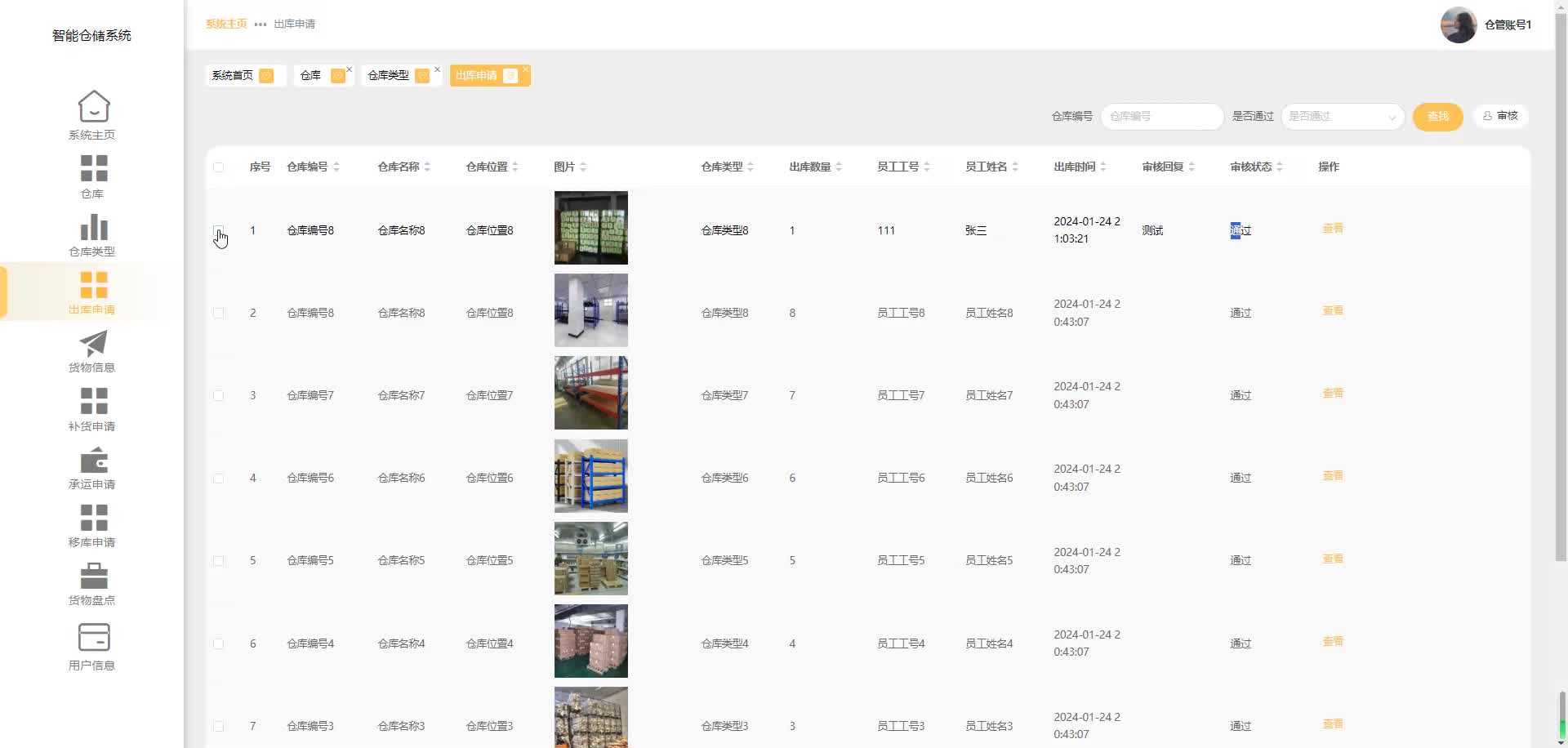Click the orange 查找 button
The height and width of the screenshot is (748, 1568).
pyautogui.click(x=1437, y=117)
